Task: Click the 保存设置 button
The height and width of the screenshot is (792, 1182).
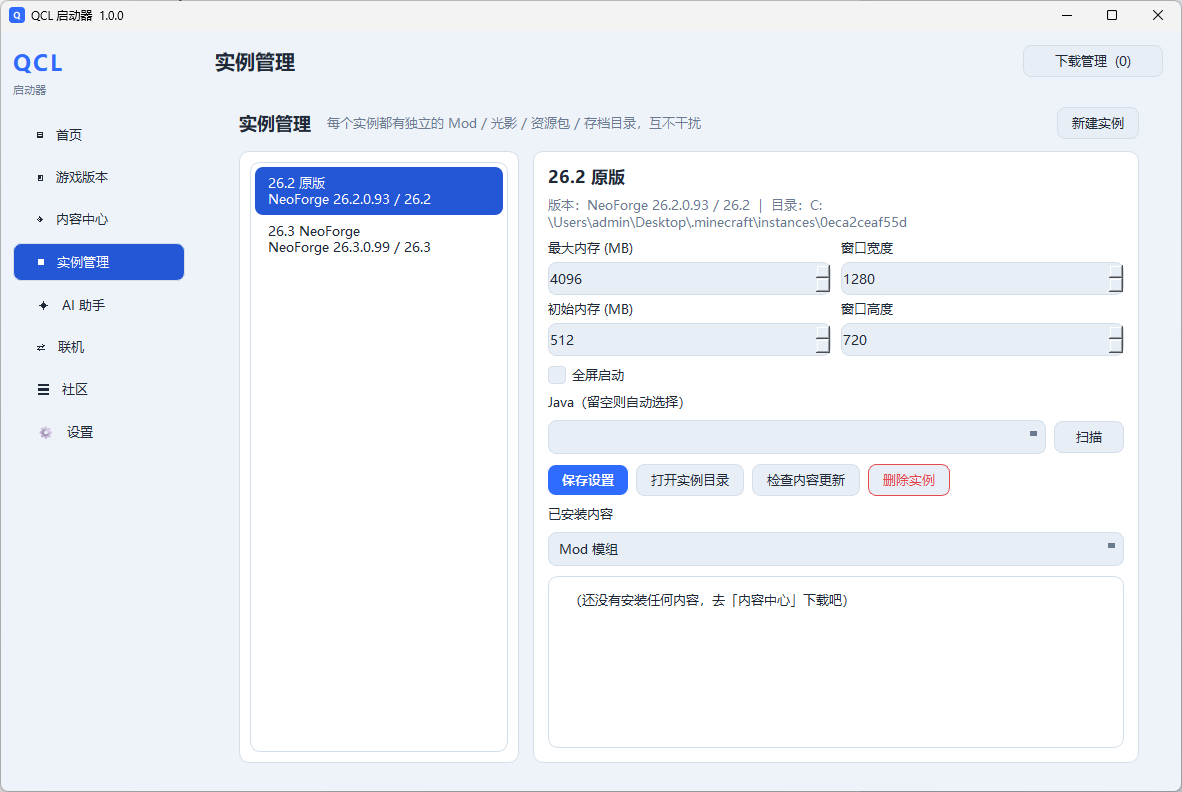Action: [x=588, y=480]
